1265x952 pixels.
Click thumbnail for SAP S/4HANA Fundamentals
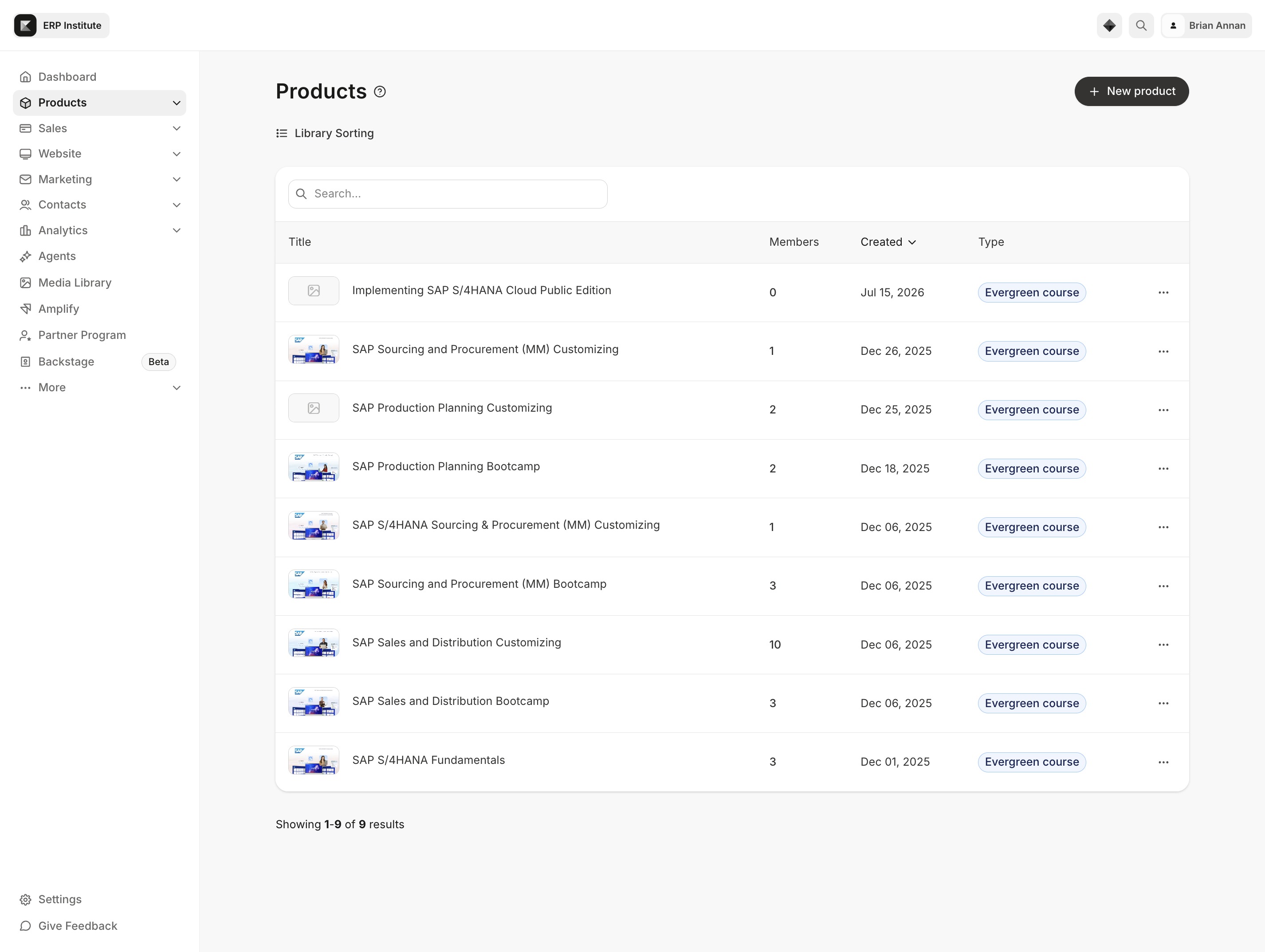tap(314, 760)
